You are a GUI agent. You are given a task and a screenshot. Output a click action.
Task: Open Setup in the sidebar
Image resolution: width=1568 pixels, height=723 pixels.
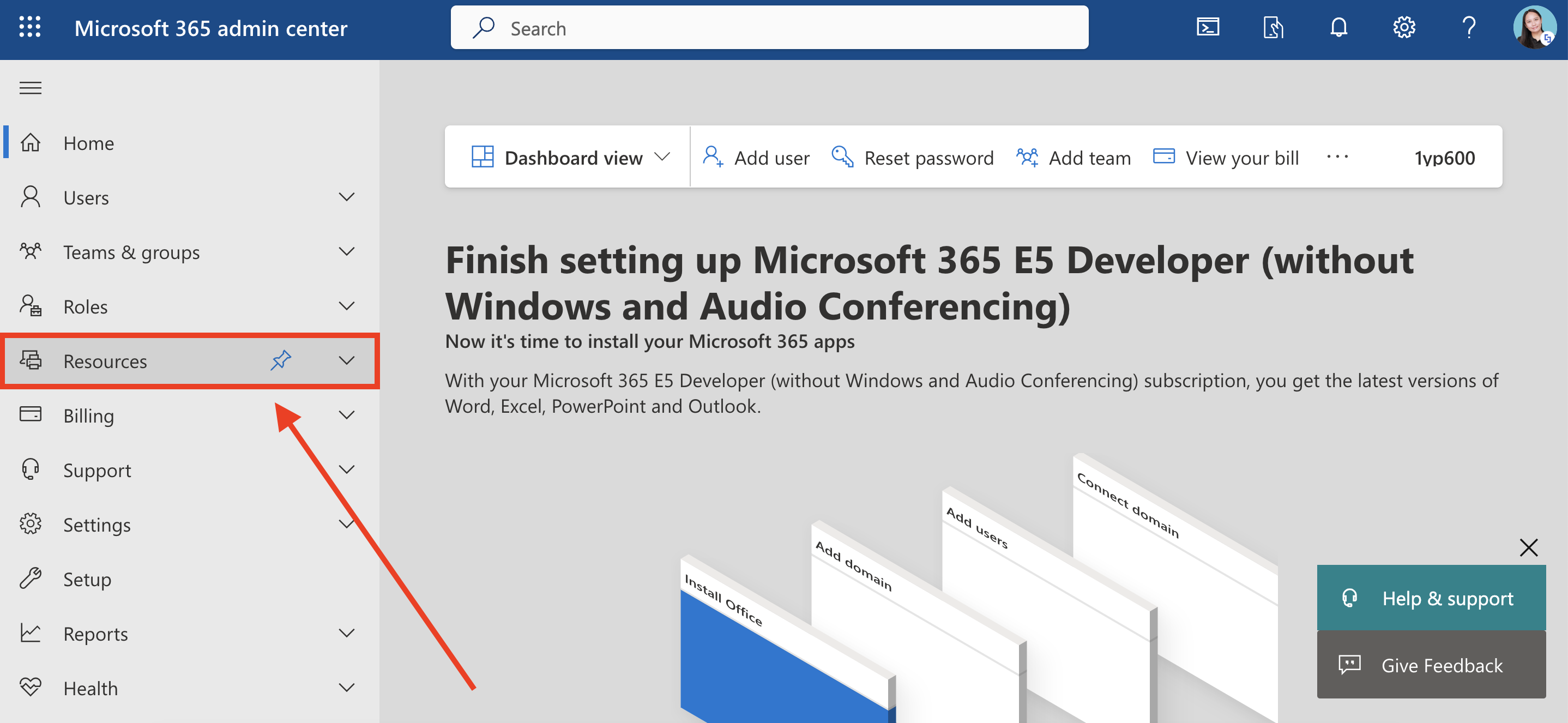(x=87, y=579)
